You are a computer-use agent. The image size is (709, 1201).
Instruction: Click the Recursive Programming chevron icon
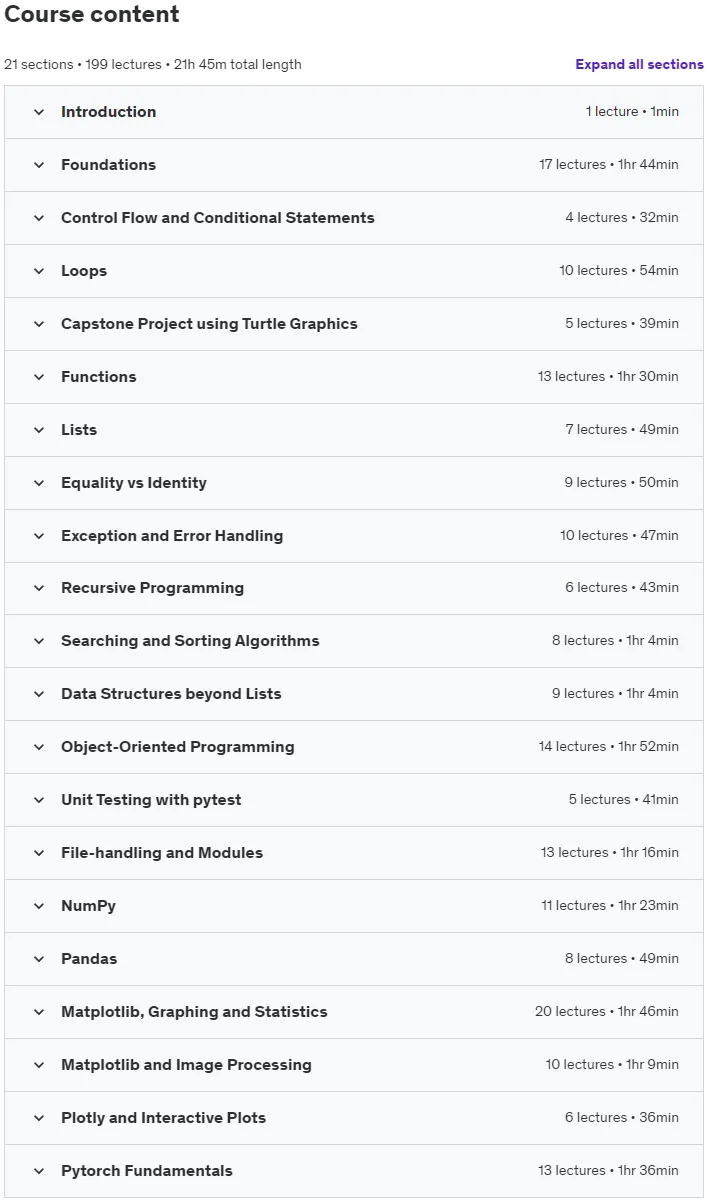pos(39,588)
